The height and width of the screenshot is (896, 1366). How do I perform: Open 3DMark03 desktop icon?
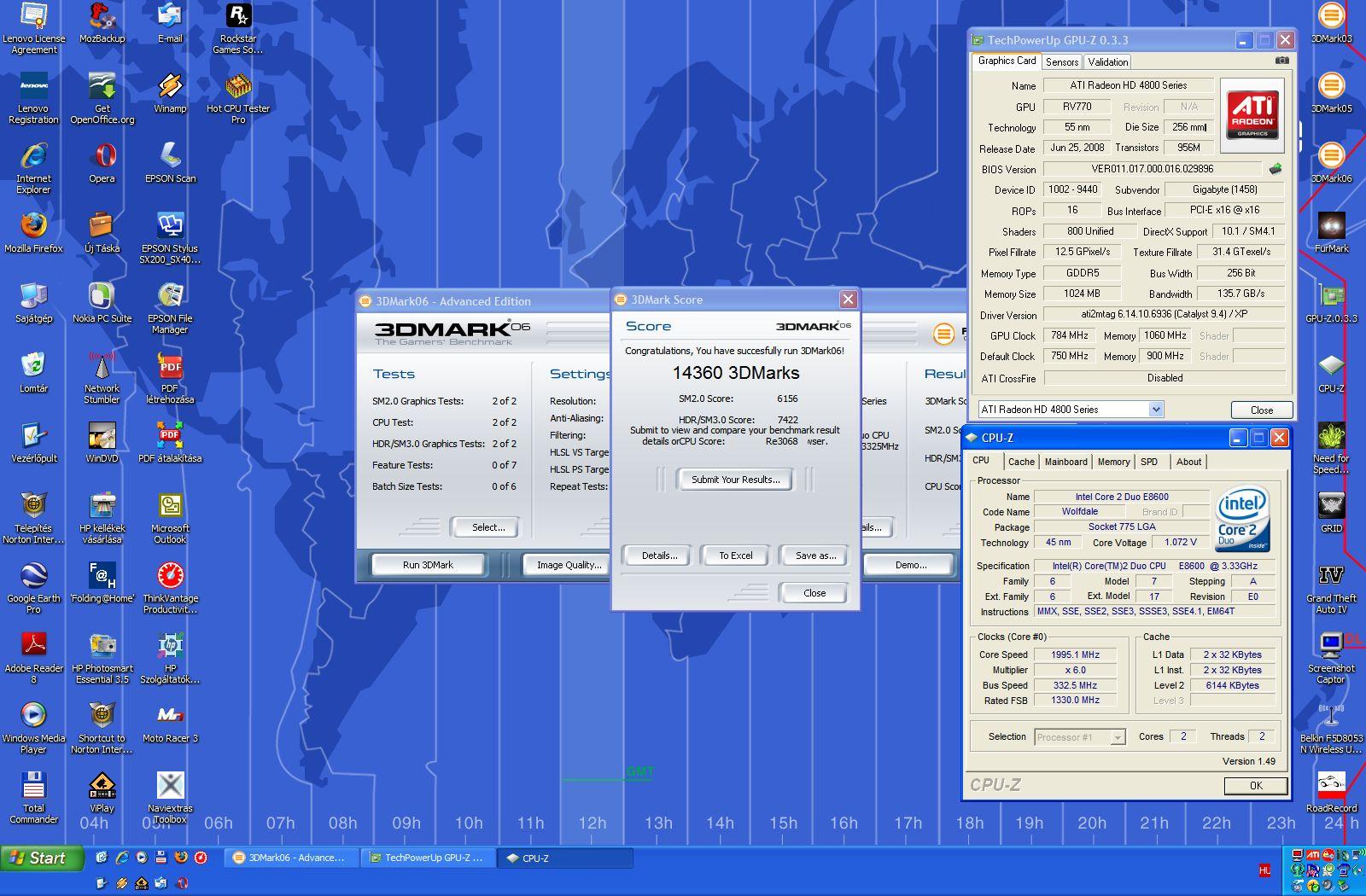pyautogui.click(x=1331, y=24)
